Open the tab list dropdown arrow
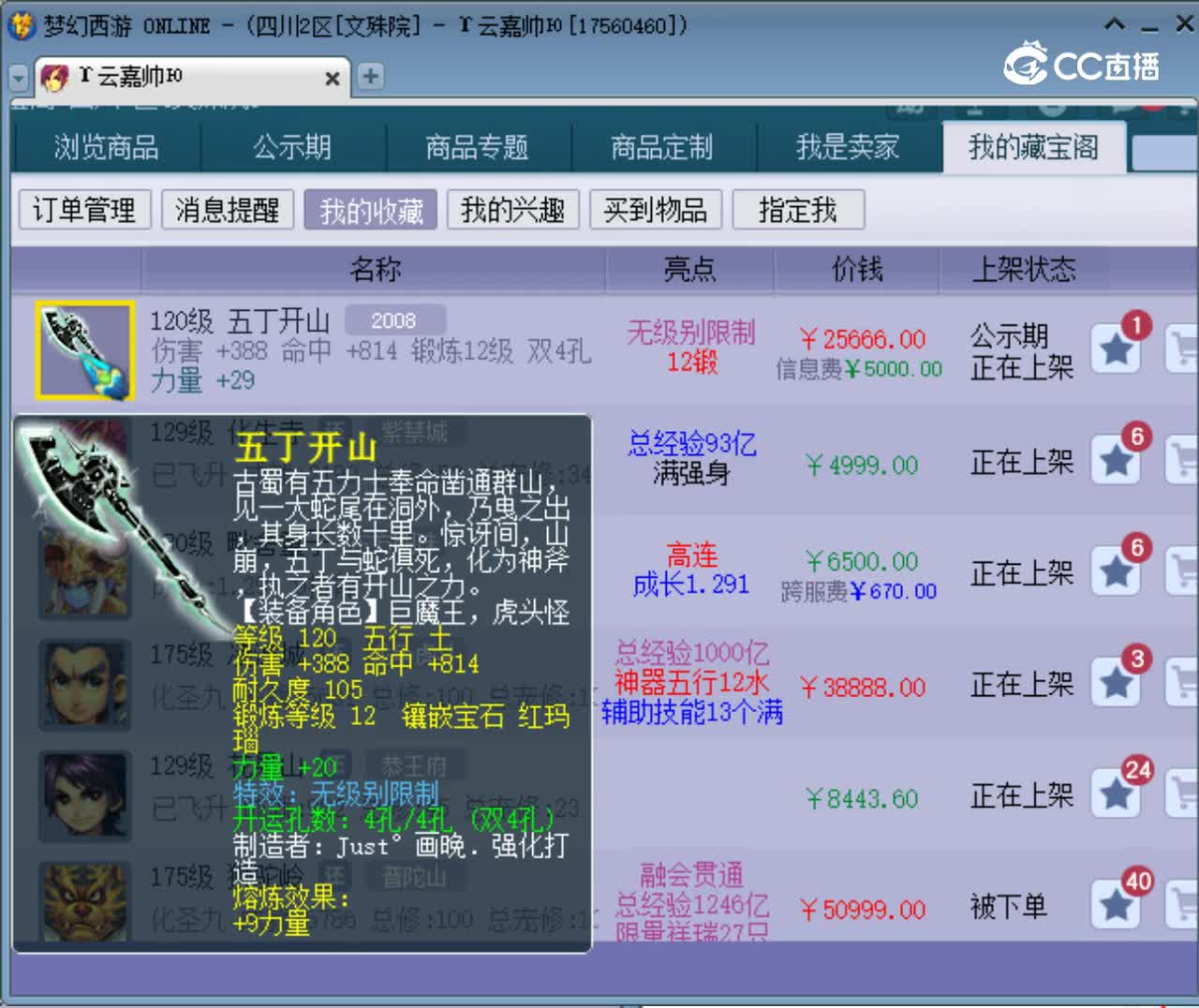 [19, 78]
